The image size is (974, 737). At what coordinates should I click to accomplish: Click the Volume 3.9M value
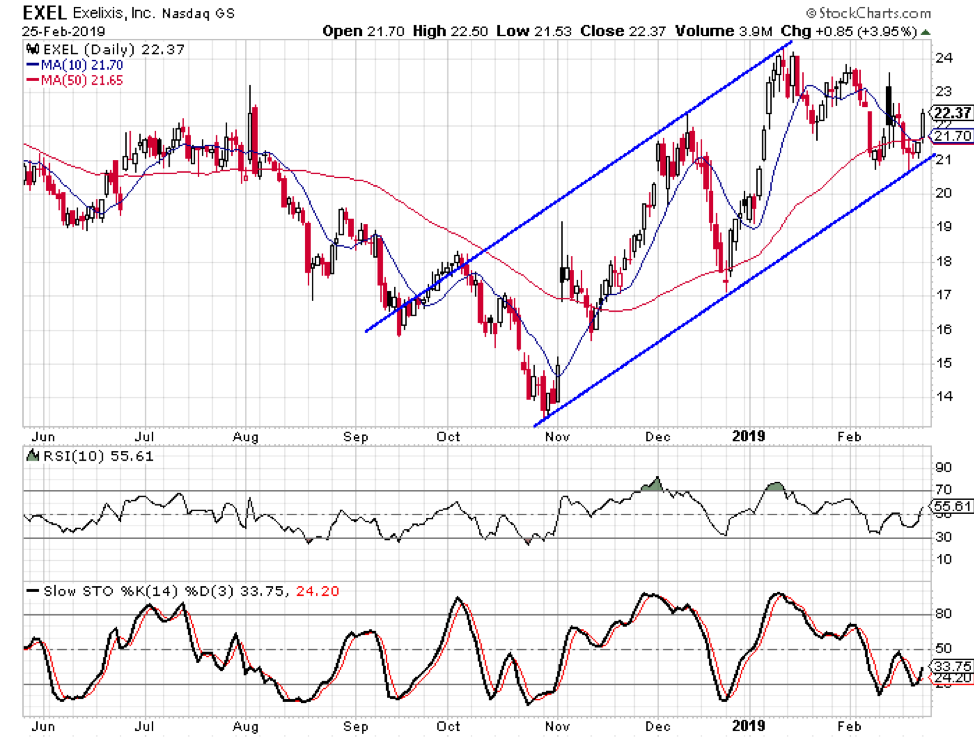point(724,31)
